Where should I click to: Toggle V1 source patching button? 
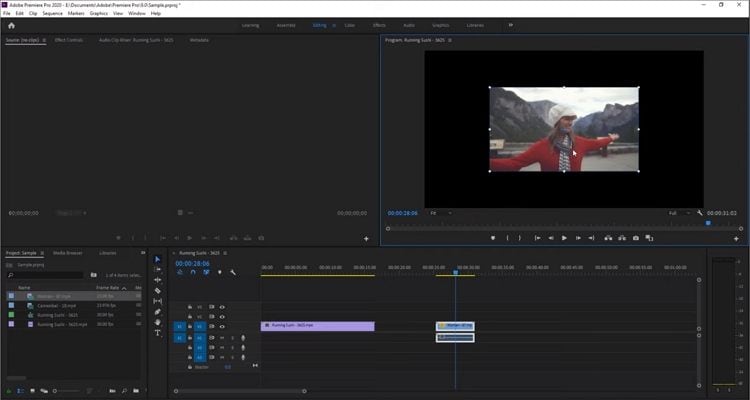(180, 327)
